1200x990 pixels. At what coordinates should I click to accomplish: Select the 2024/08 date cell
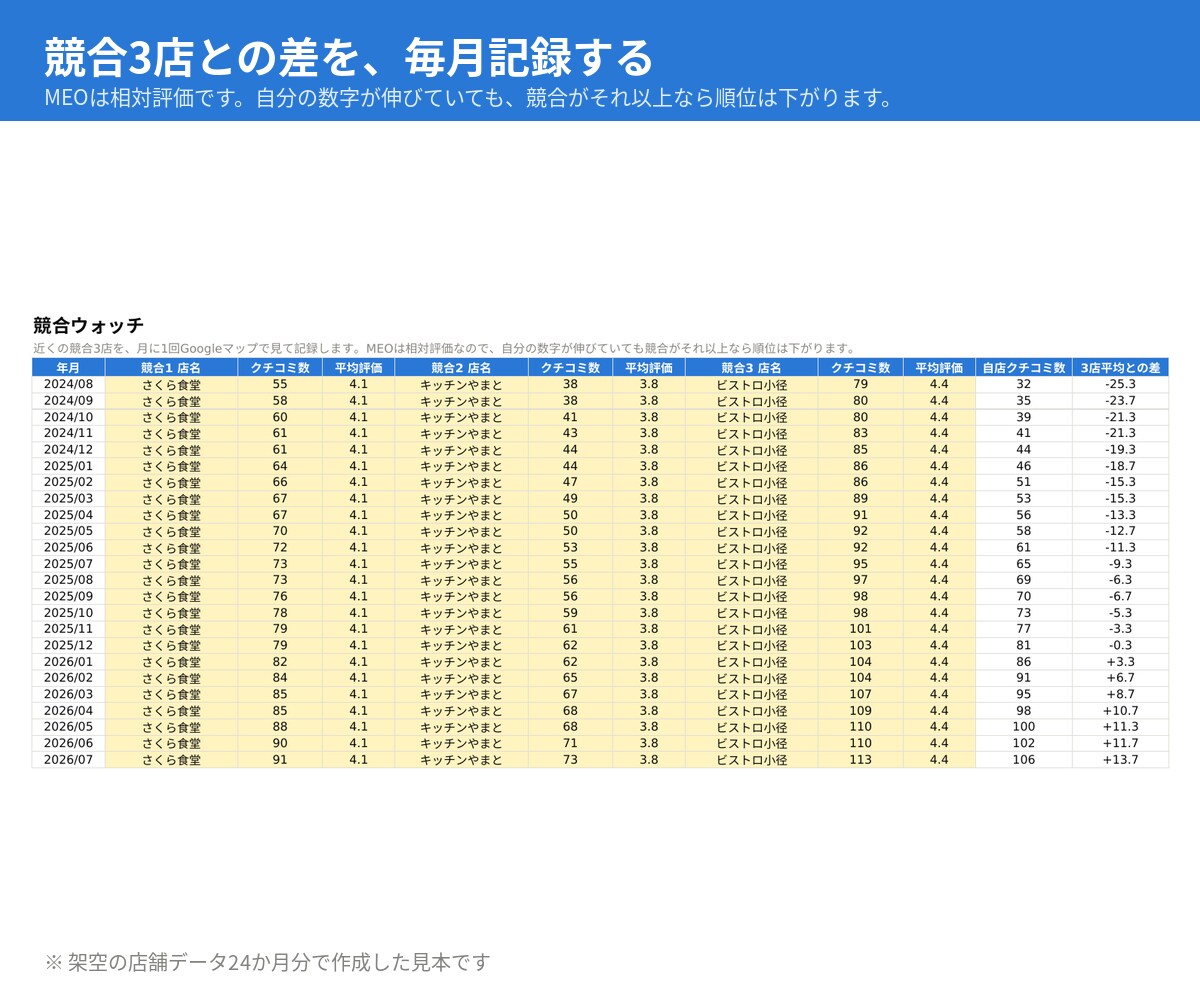(x=68, y=384)
